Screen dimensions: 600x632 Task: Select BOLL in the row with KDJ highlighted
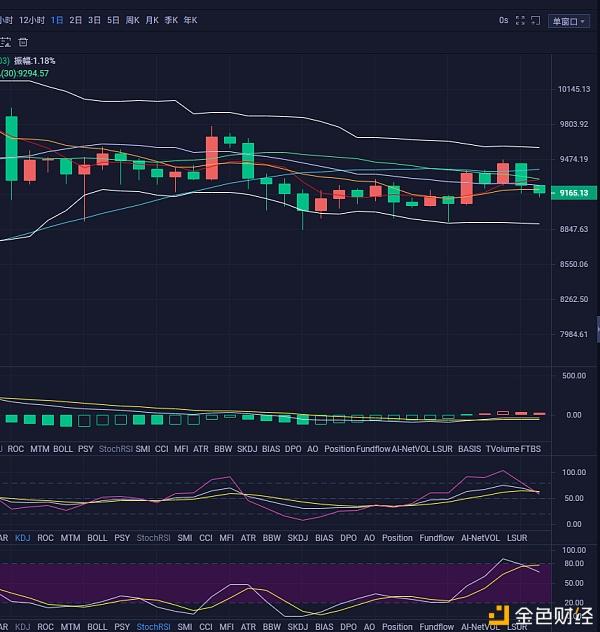[x=97, y=538]
